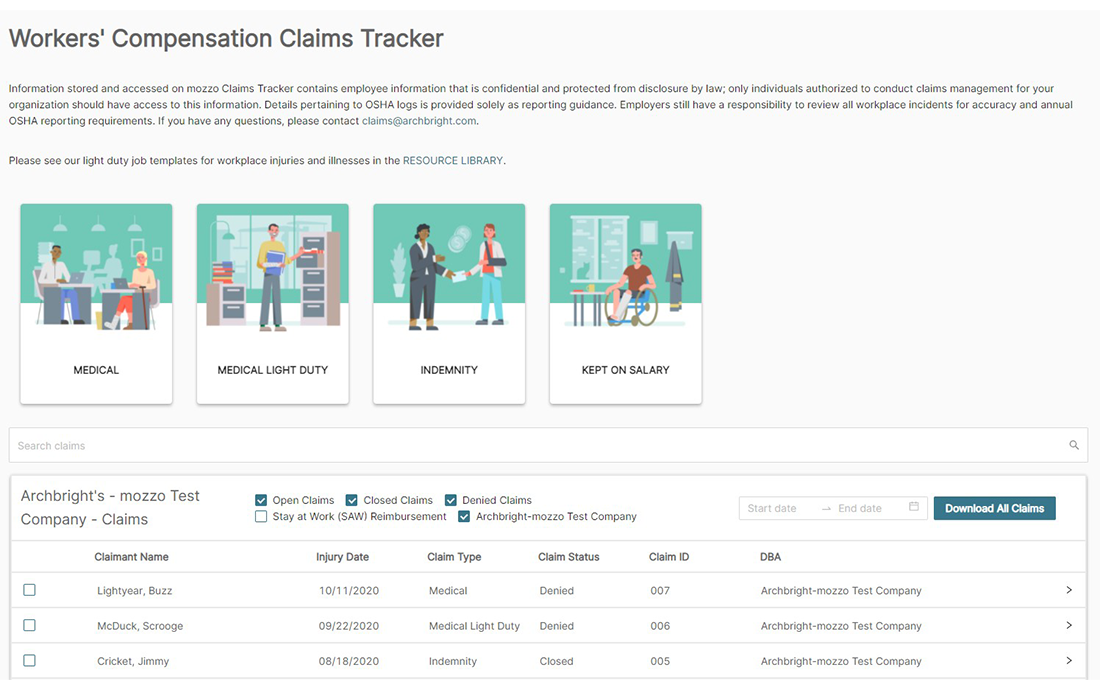Image resolution: width=1100 pixels, height=690 pixels.
Task: Uncheck the Open Claims filter
Action: [x=261, y=500]
